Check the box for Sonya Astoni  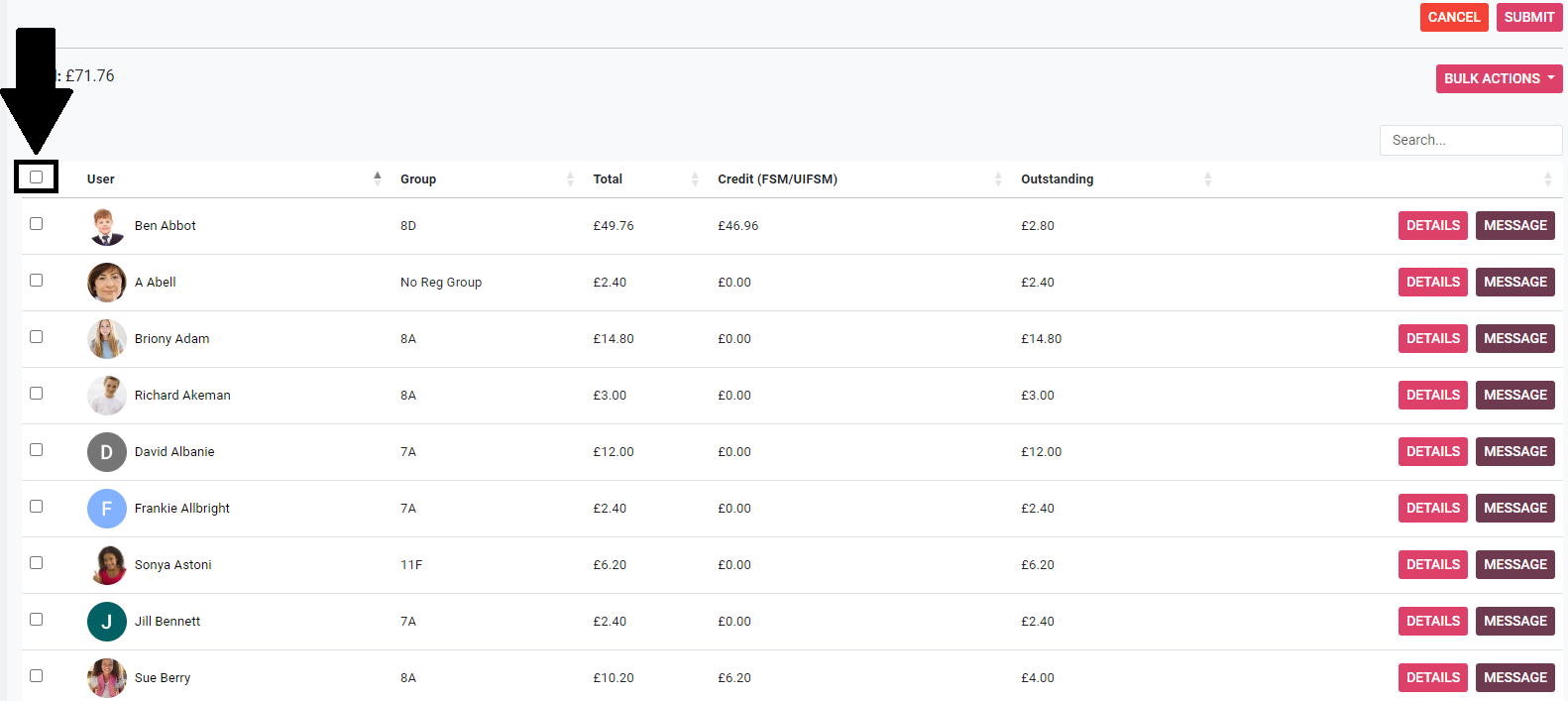37,563
